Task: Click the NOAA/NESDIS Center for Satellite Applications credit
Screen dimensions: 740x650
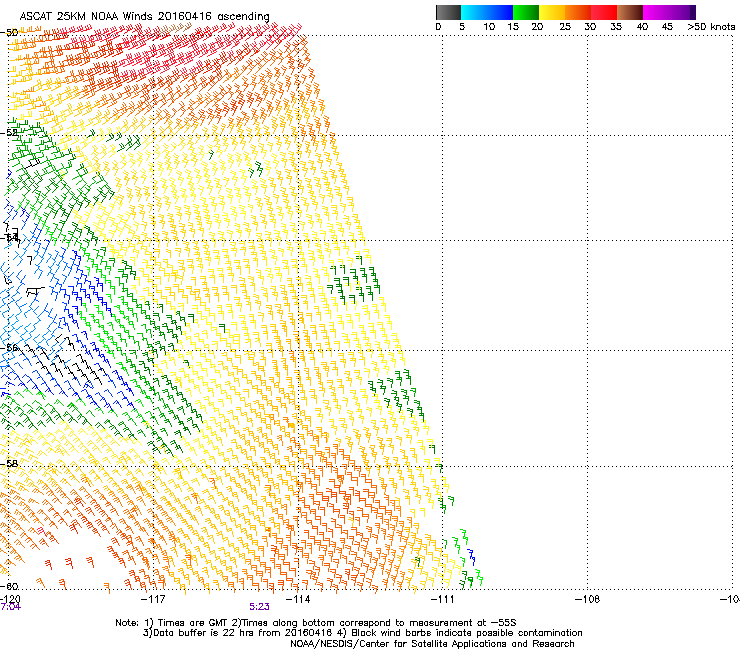Action: [x=432, y=644]
